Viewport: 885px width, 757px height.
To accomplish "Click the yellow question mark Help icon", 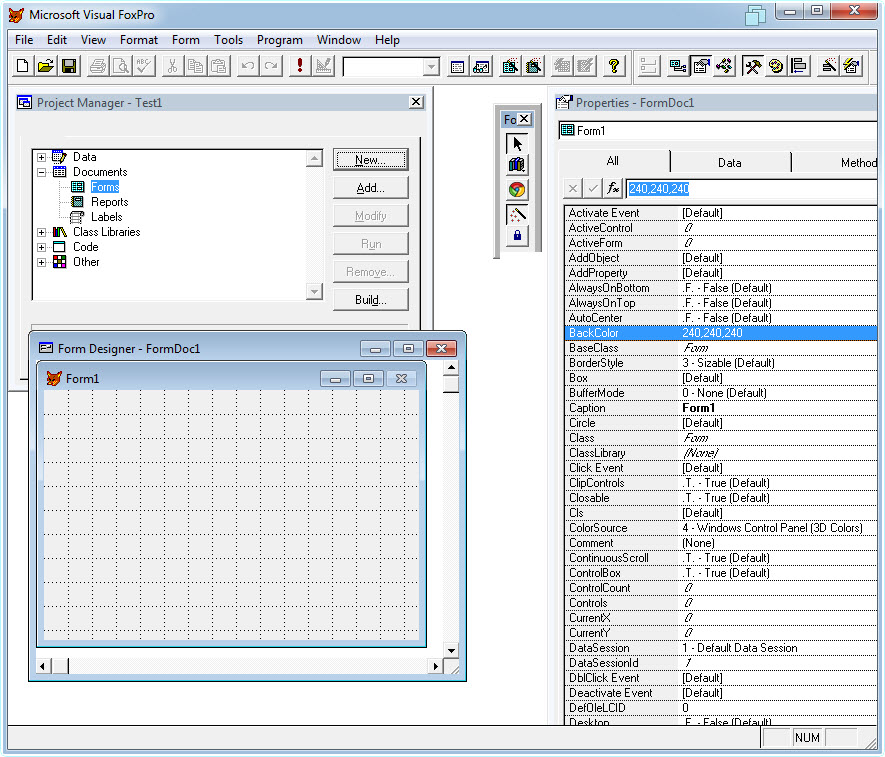I will (614, 67).
